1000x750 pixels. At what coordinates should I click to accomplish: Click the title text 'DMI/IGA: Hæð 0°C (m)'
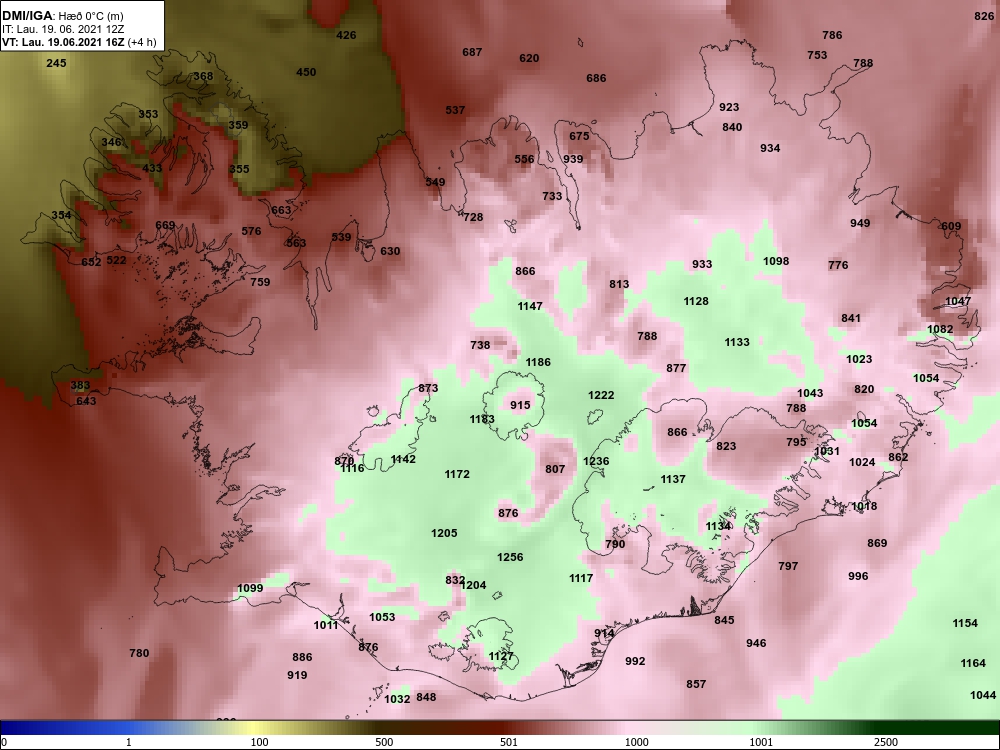(62, 17)
